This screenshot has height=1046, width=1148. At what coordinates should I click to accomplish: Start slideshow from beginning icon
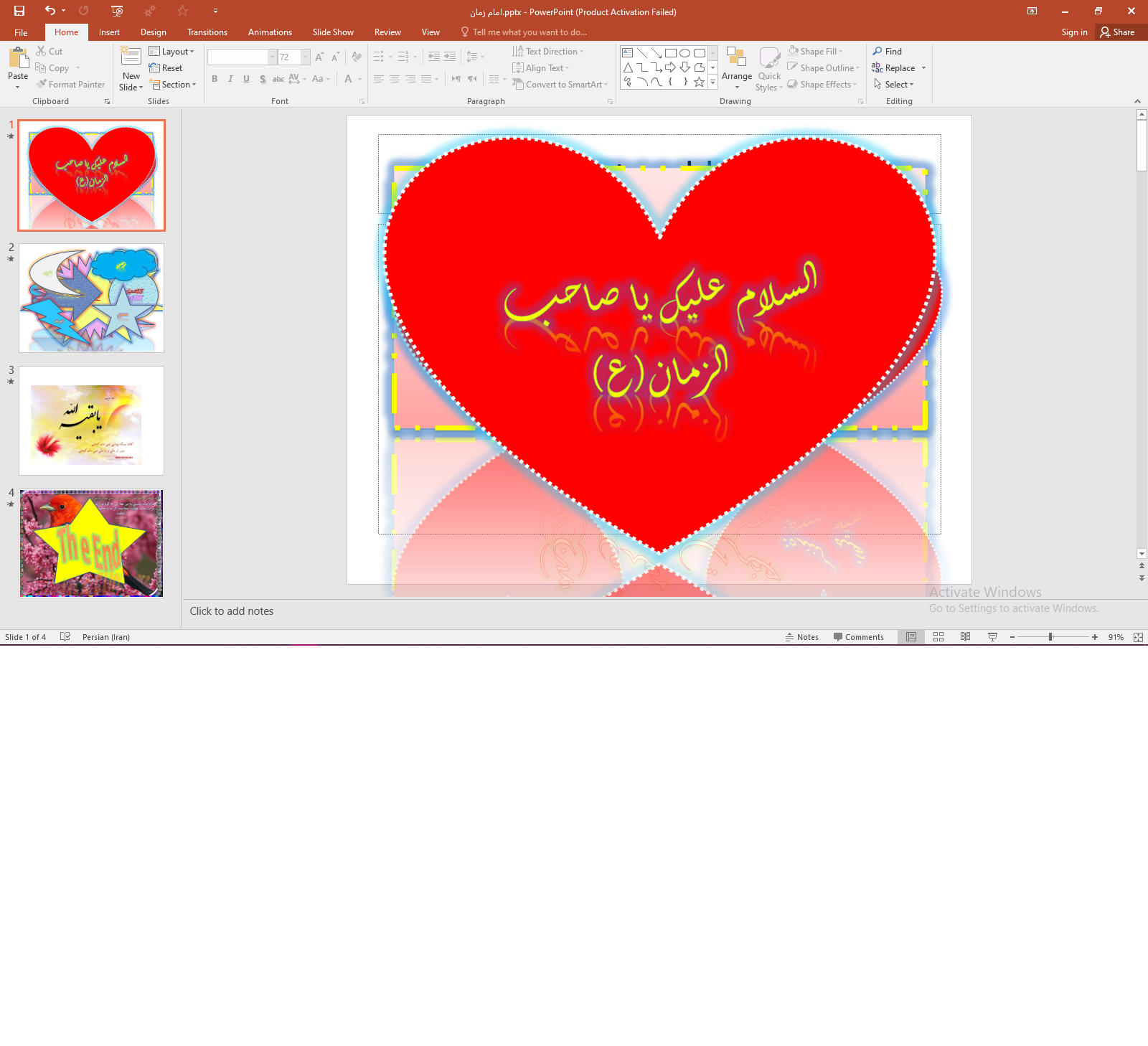[x=118, y=11]
